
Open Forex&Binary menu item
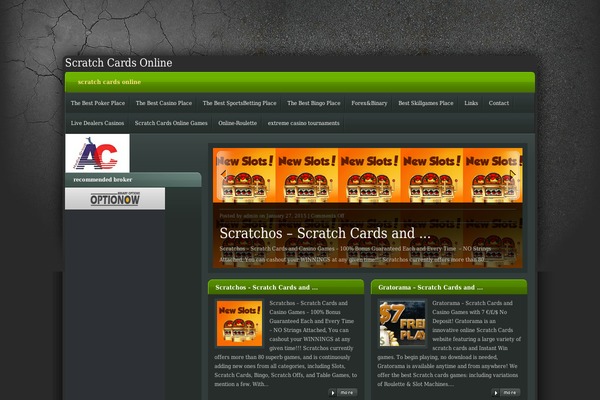click(x=369, y=103)
